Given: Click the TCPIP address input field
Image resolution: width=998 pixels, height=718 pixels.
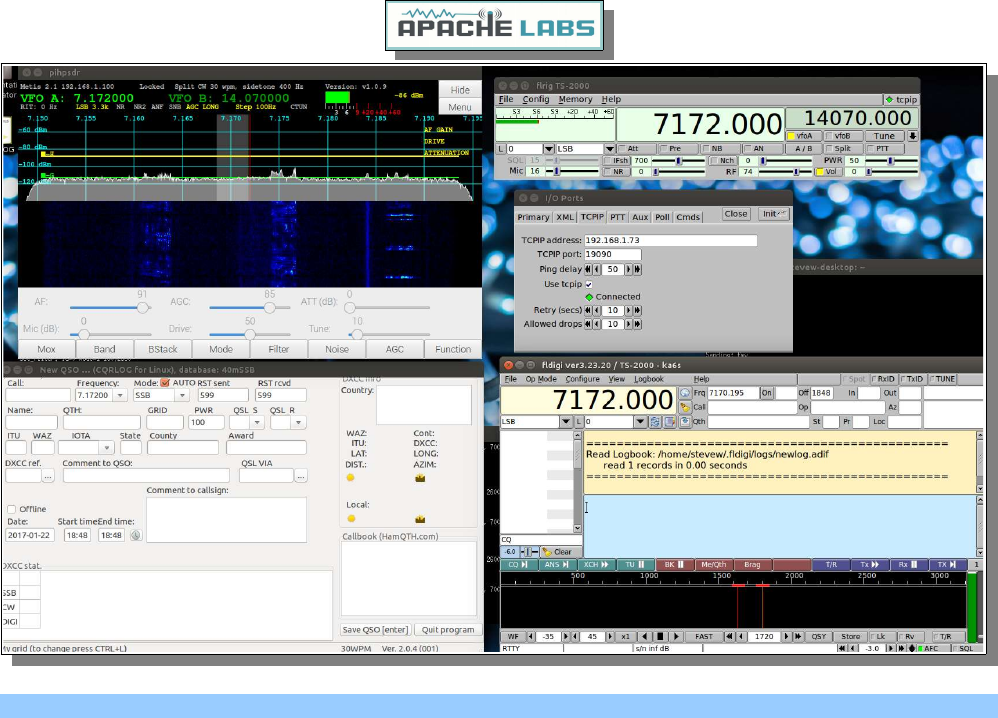Looking at the screenshot, I should point(670,240).
